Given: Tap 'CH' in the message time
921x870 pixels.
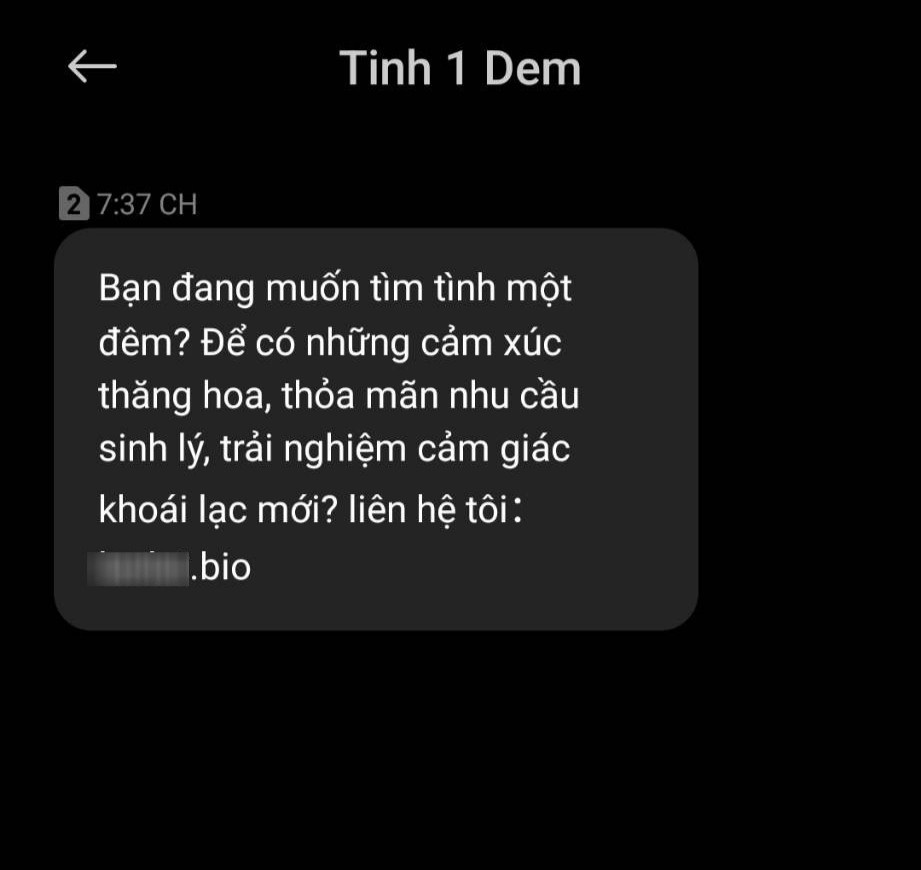Looking at the screenshot, I should point(178,204).
